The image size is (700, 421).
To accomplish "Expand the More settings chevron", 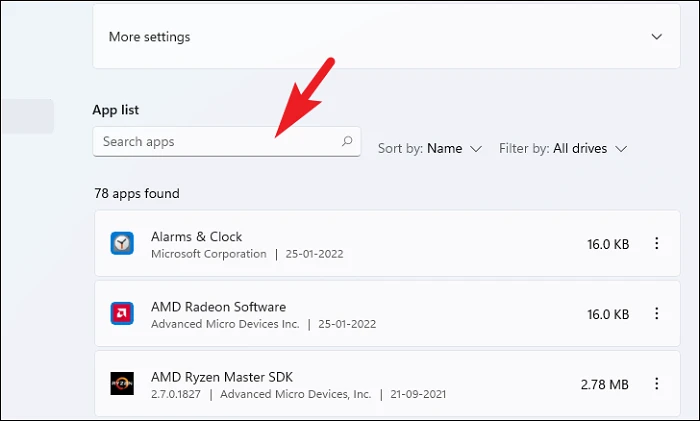I will (x=656, y=37).
